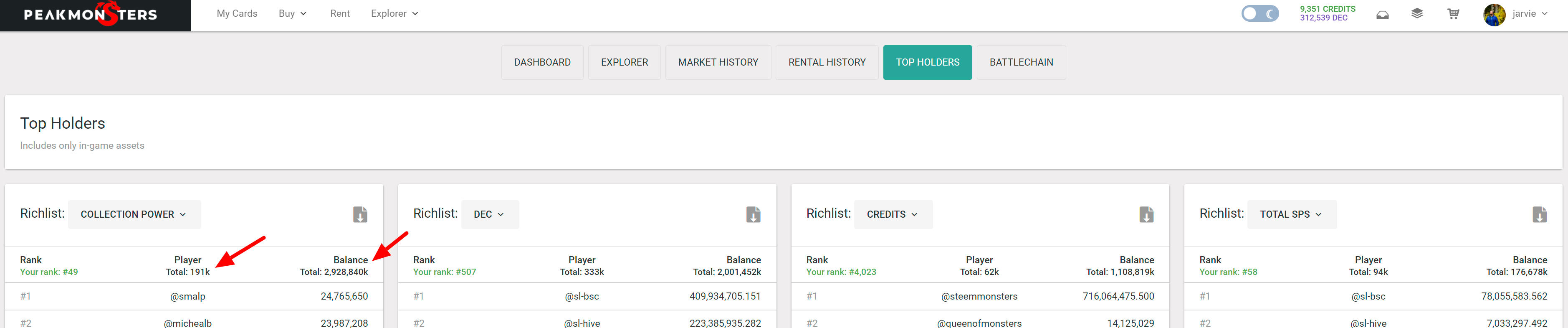The width and height of the screenshot is (1568, 328).
Task: Download the Collection Power richlist
Action: click(x=360, y=214)
